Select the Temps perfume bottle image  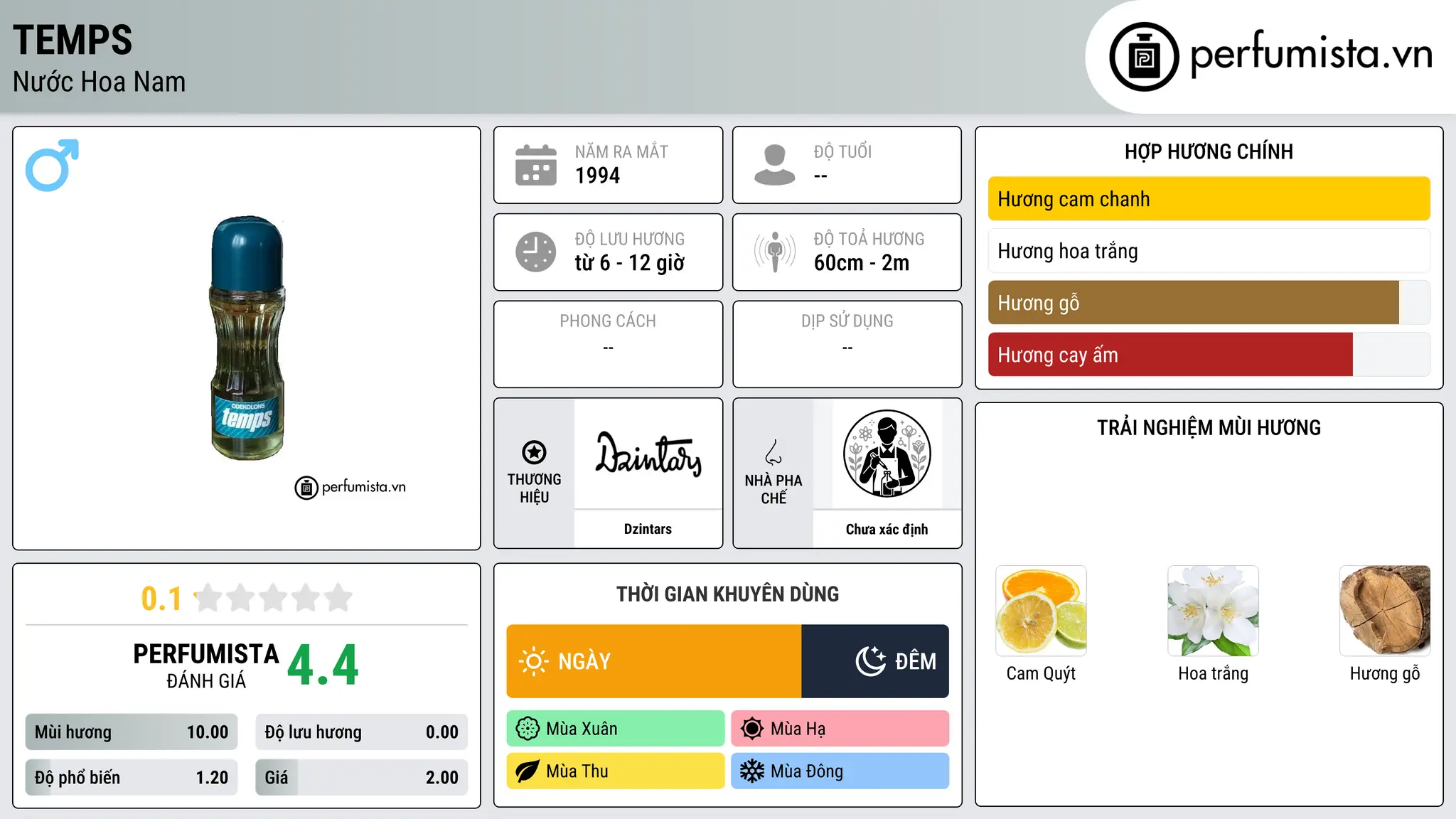coord(247,338)
